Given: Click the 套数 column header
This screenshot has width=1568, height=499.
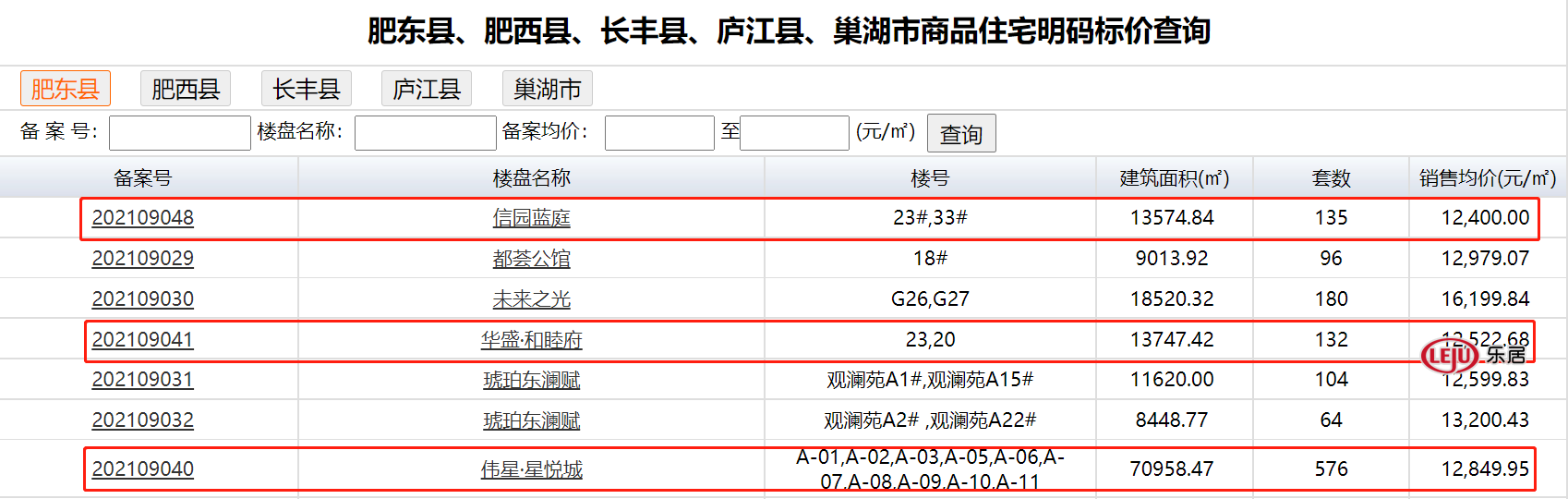Looking at the screenshot, I should [x=1332, y=178].
